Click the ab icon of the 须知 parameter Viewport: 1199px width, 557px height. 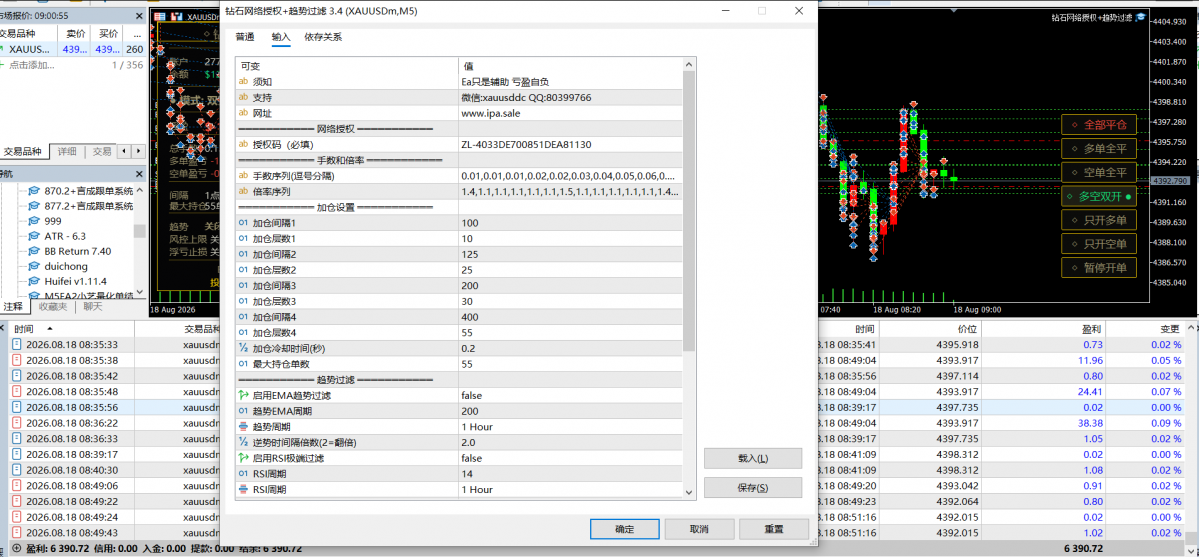[244, 81]
